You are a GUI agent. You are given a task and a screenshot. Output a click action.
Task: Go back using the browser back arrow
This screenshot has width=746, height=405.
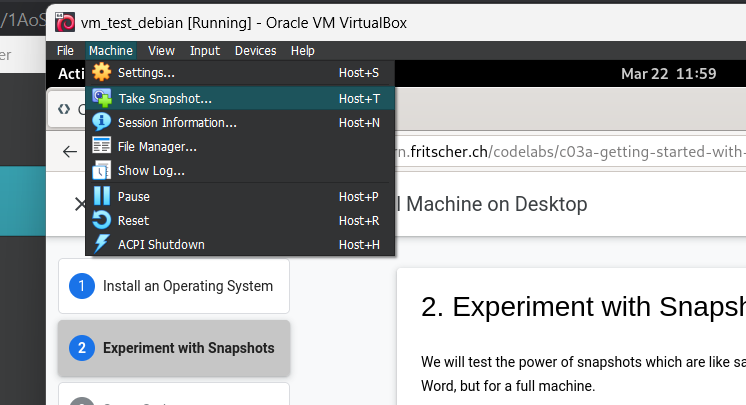(69, 152)
